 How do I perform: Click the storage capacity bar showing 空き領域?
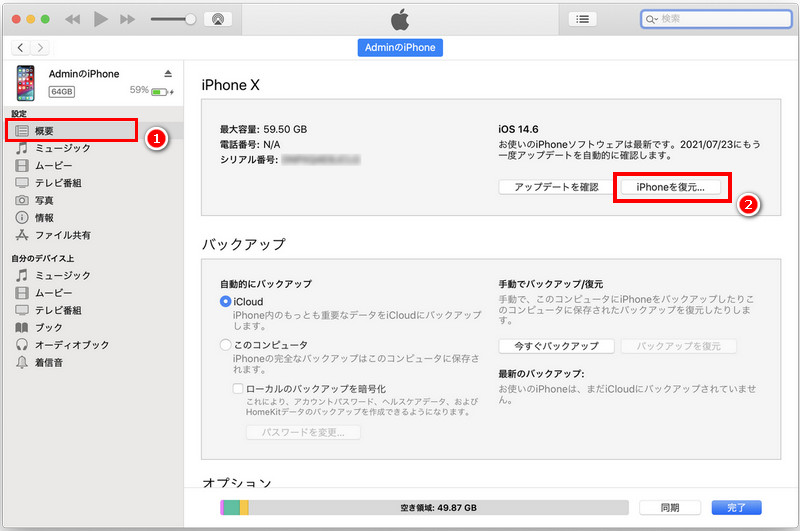pyautogui.click(x=424, y=508)
